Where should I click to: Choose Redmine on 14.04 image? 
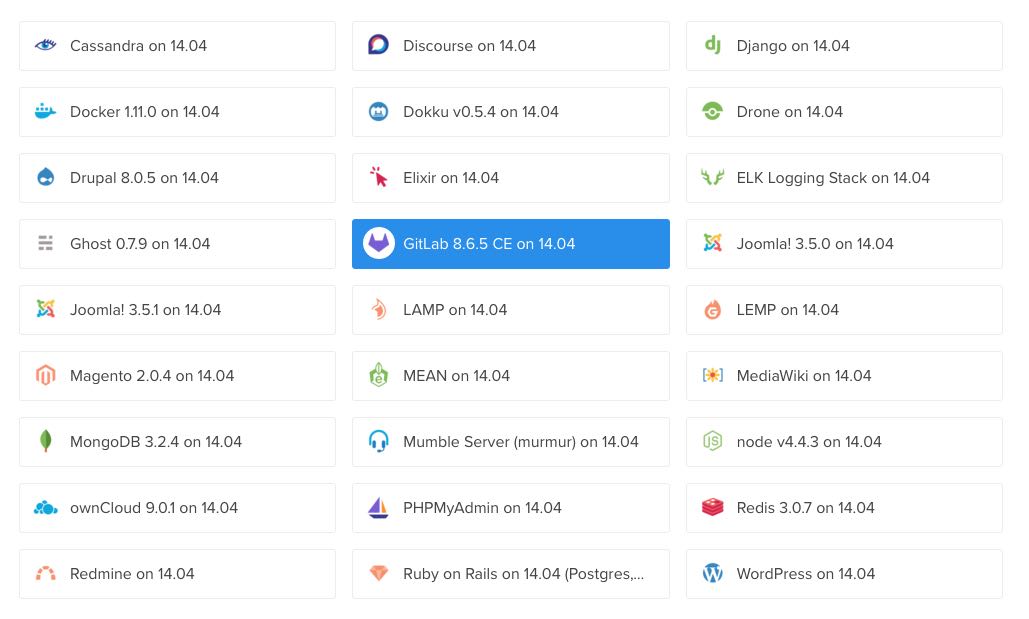tap(177, 574)
